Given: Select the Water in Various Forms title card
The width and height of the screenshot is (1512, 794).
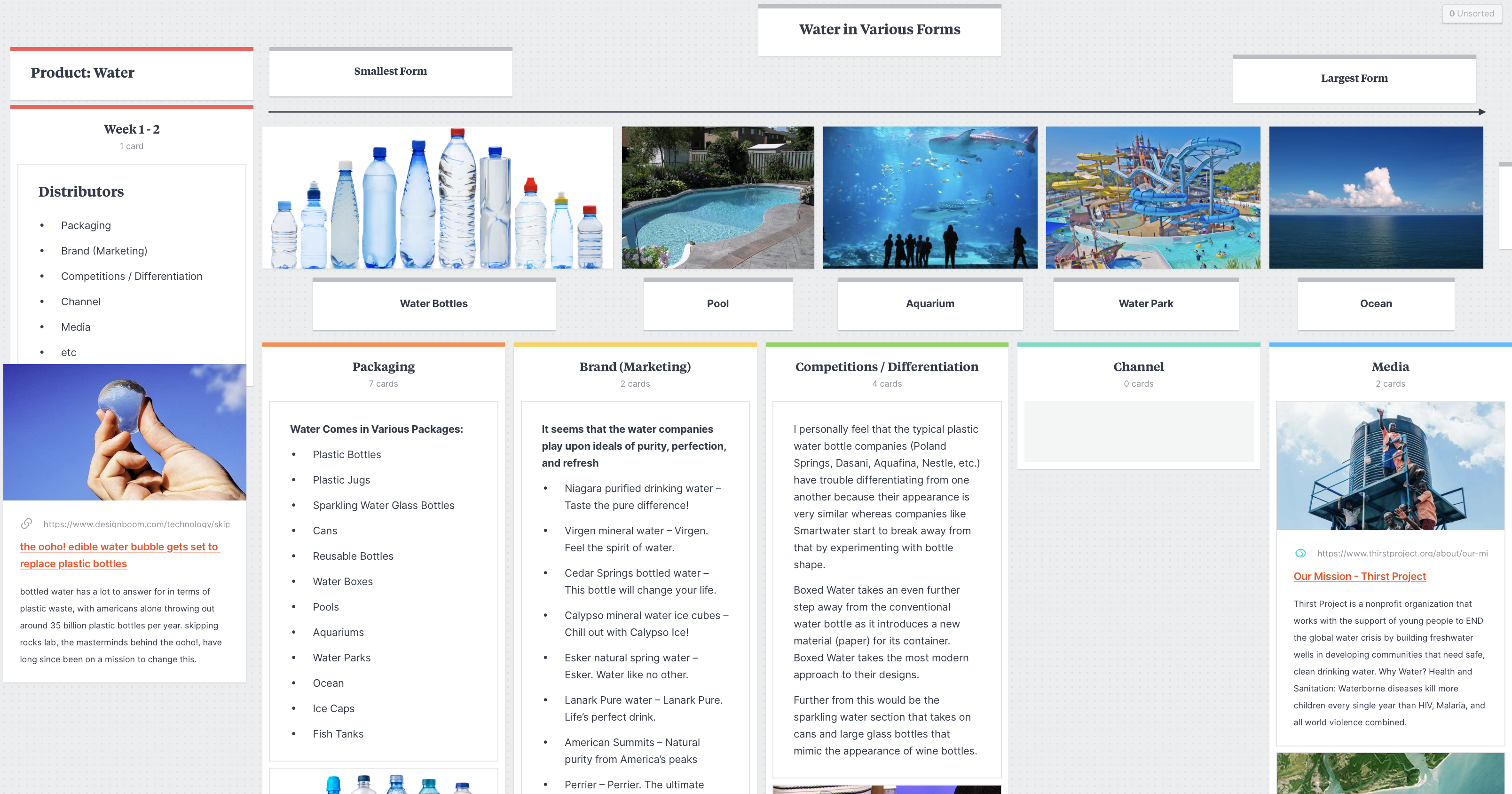Looking at the screenshot, I should 879,30.
